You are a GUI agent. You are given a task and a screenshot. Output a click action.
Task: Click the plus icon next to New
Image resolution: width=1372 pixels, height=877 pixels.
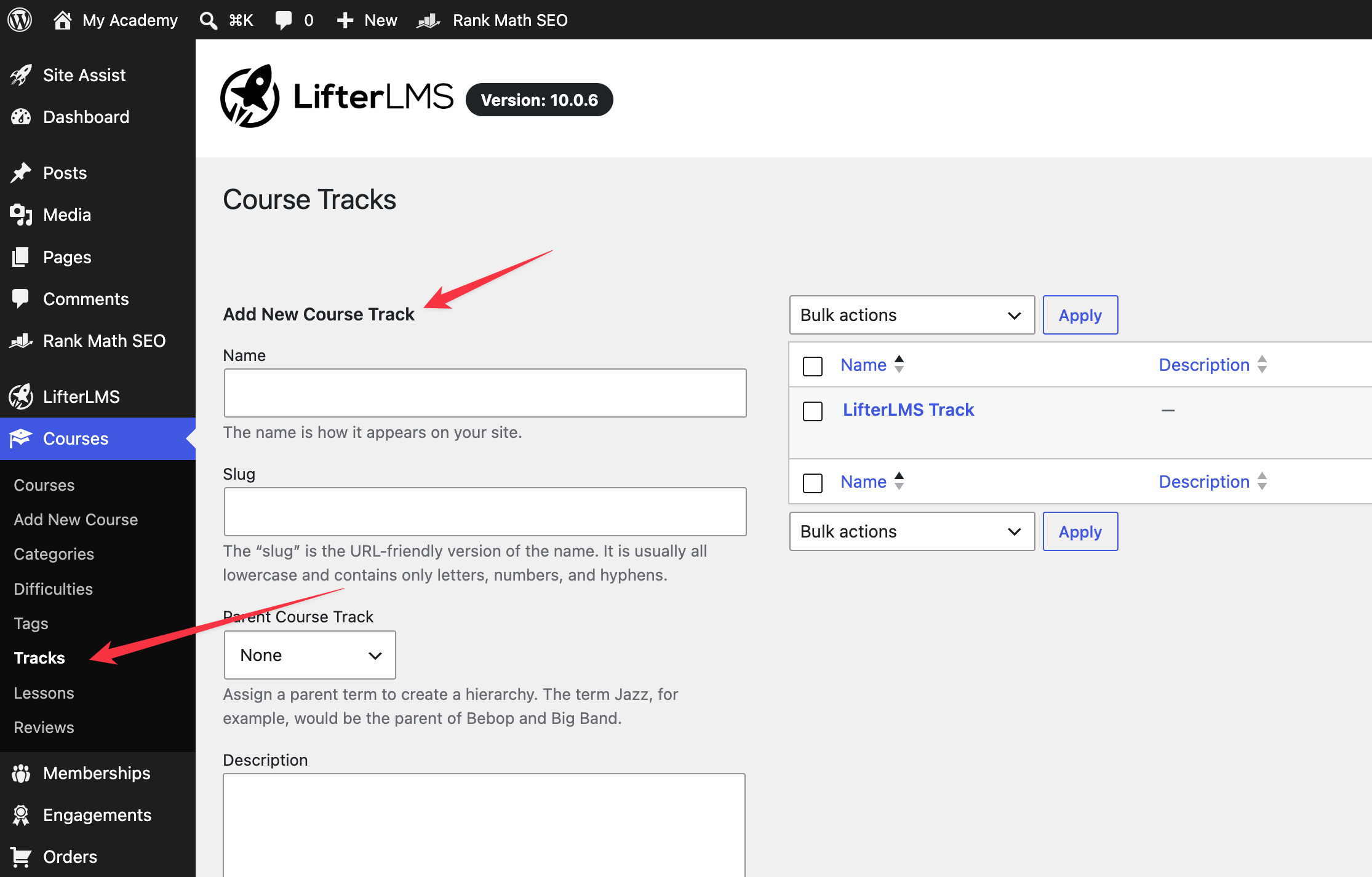(345, 20)
